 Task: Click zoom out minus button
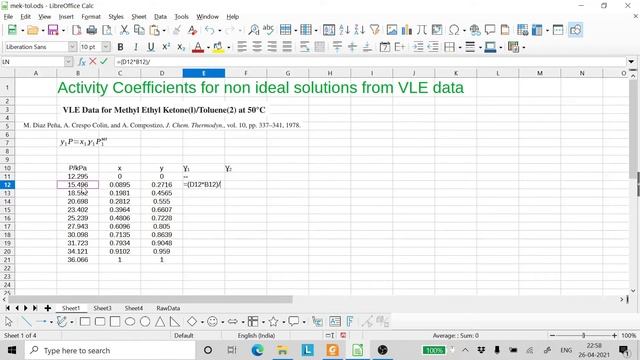tap(552, 336)
